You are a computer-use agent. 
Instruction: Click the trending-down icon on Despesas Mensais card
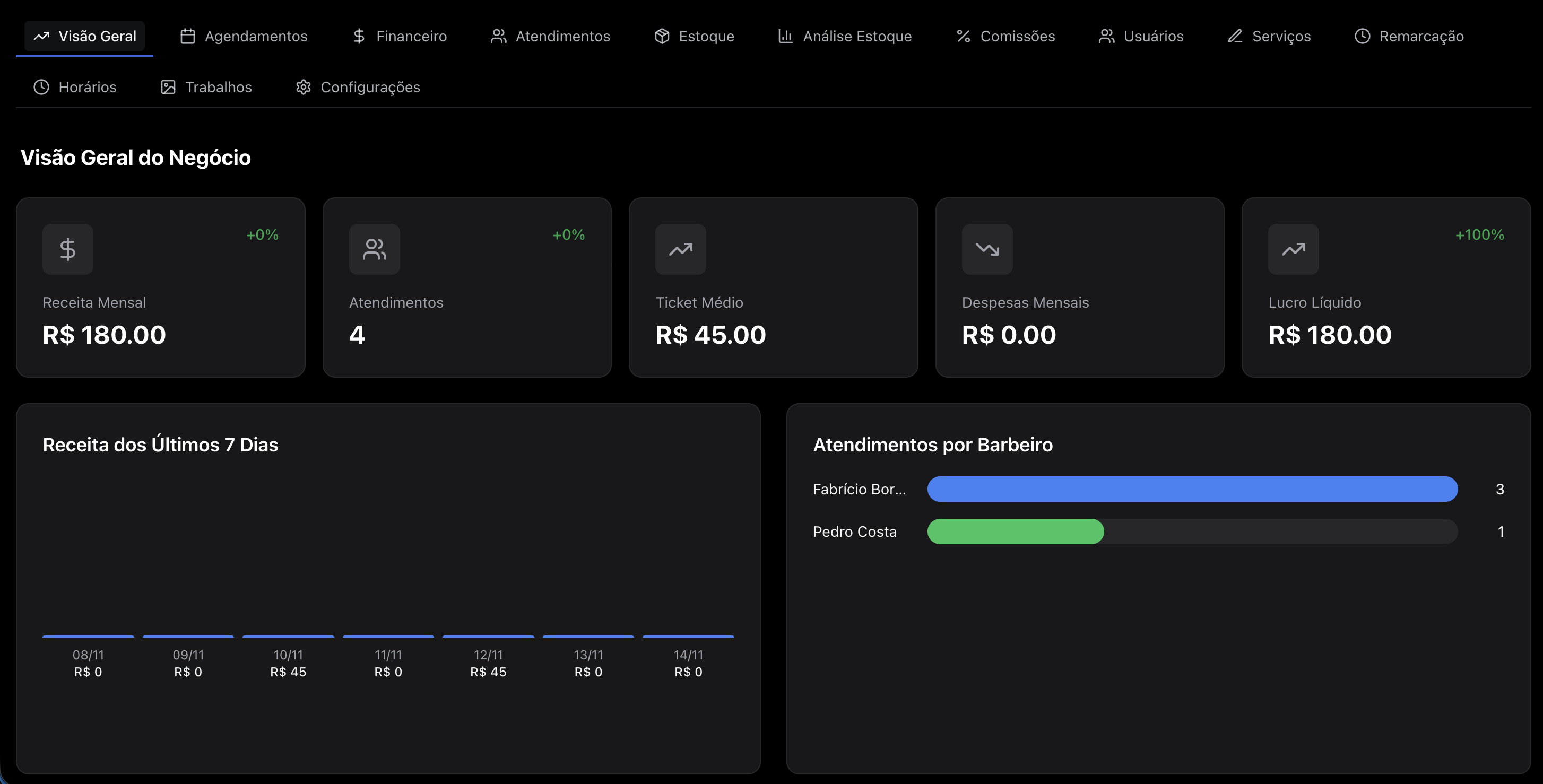[987, 249]
